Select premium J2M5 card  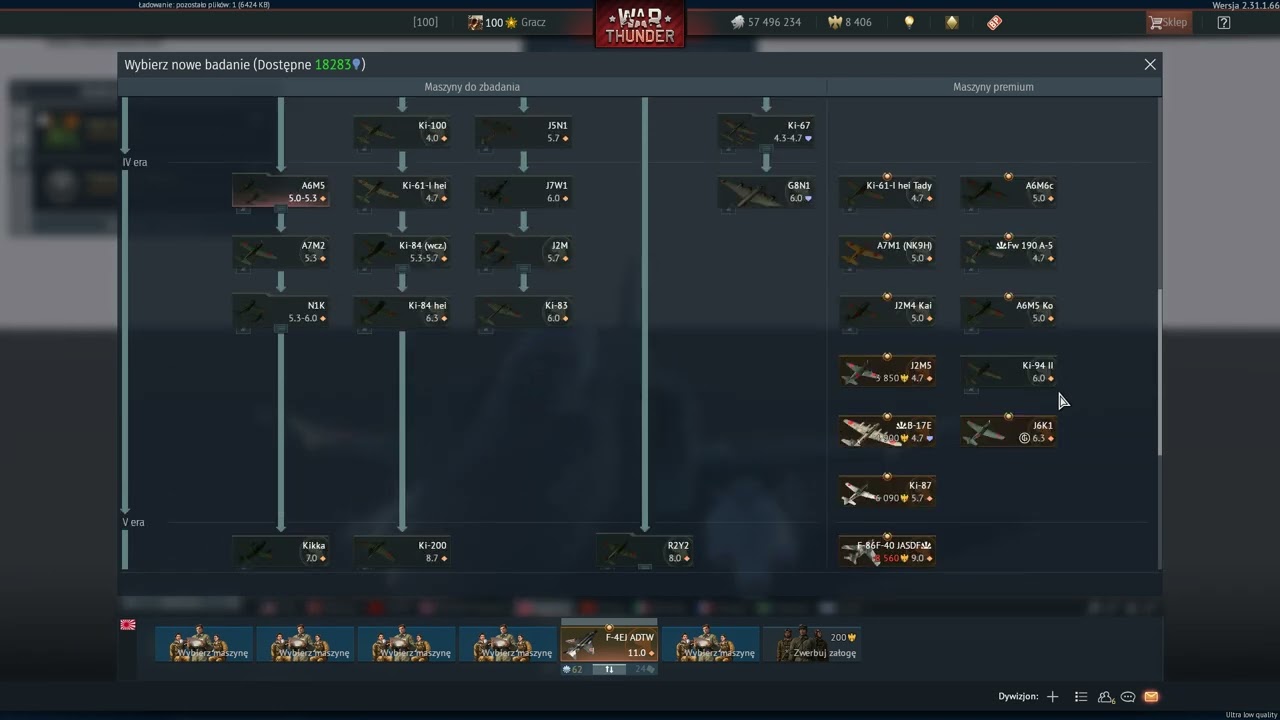887,372
